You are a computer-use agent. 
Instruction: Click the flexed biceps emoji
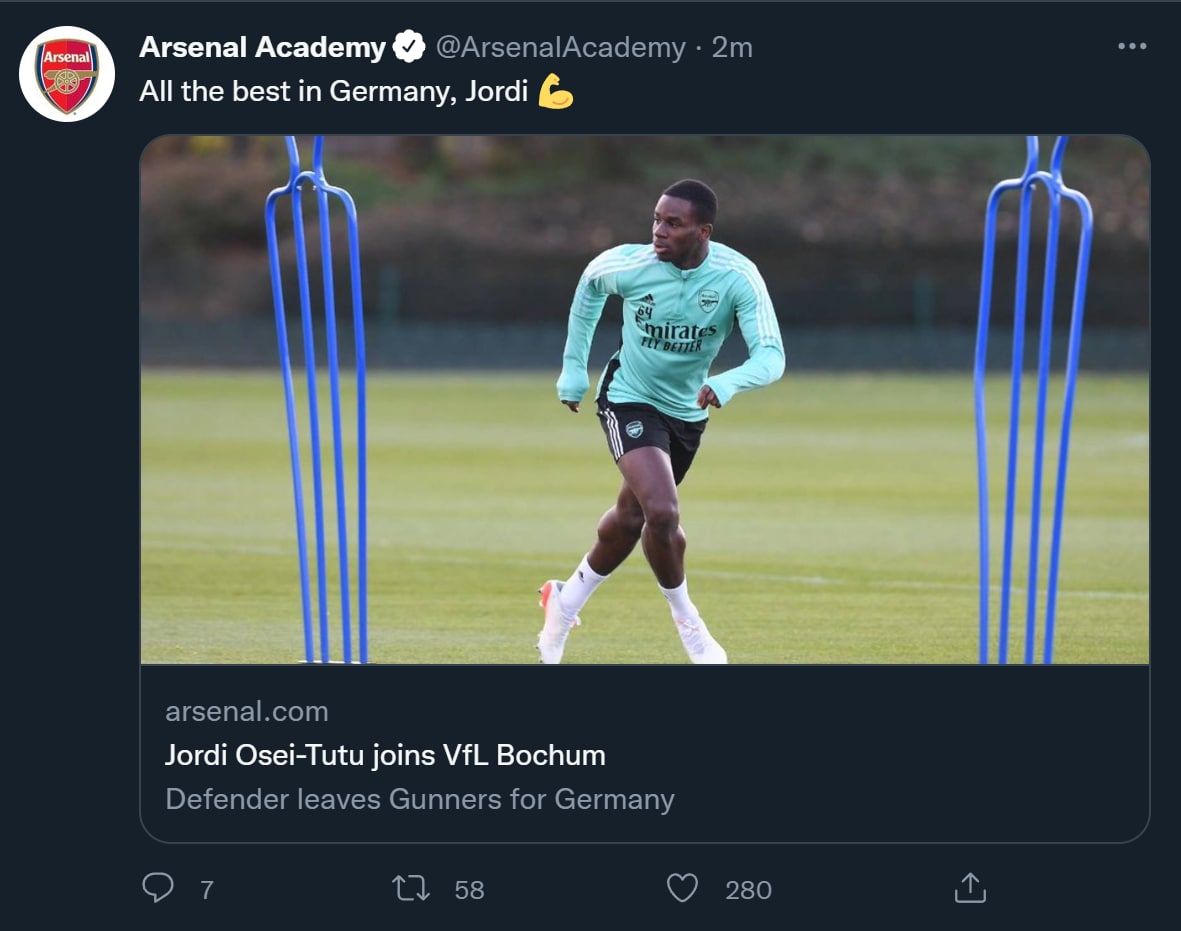(556, 92)
